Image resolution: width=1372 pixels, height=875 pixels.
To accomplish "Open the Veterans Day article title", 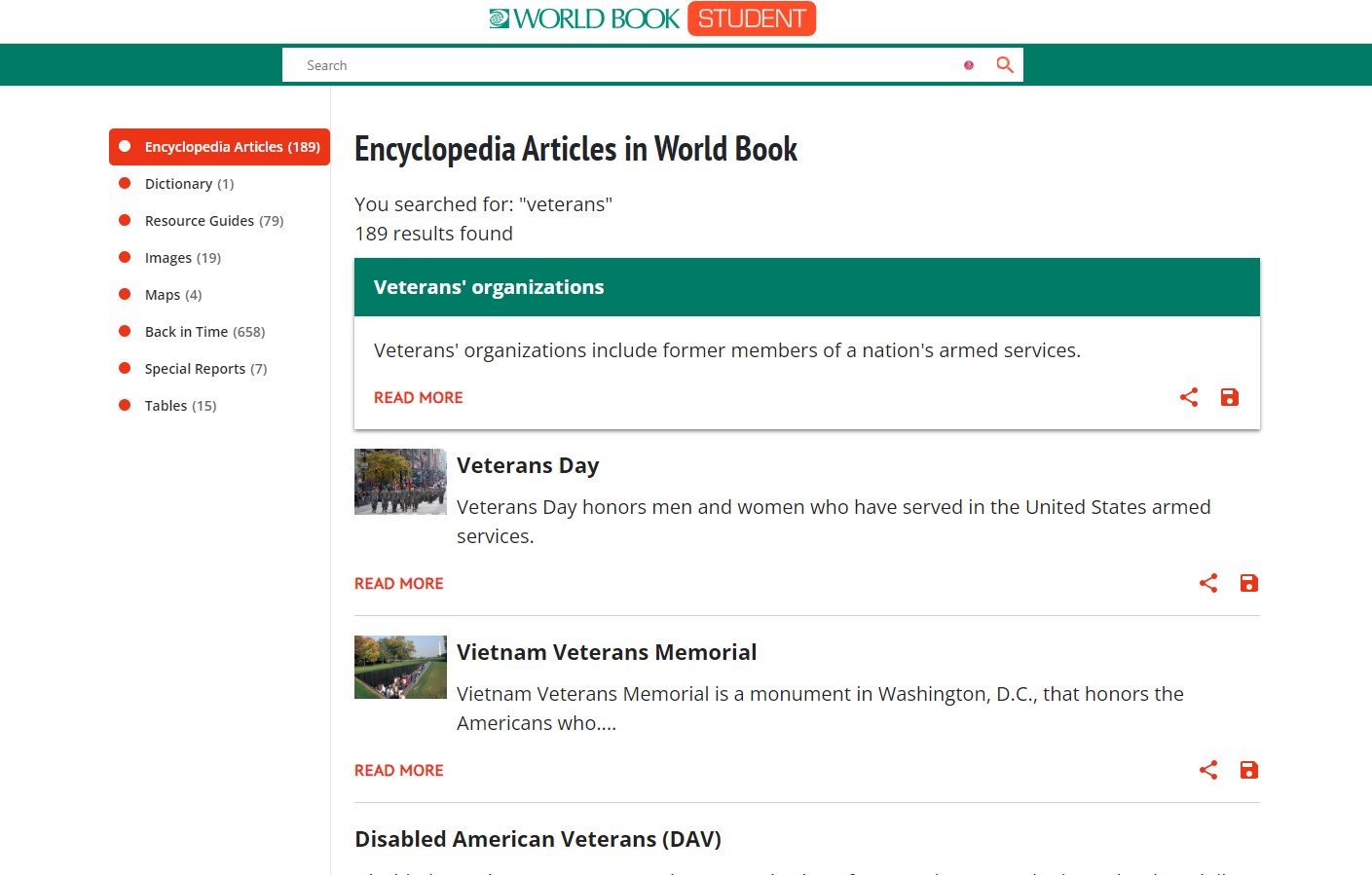I will tap(528, 465).
